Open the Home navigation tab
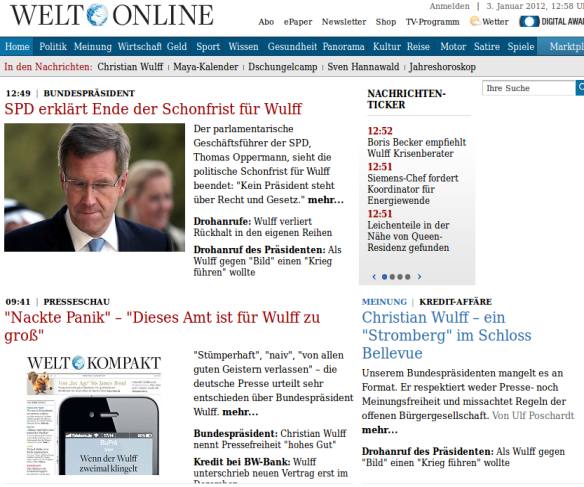The image size is (584, 487). 17,47
